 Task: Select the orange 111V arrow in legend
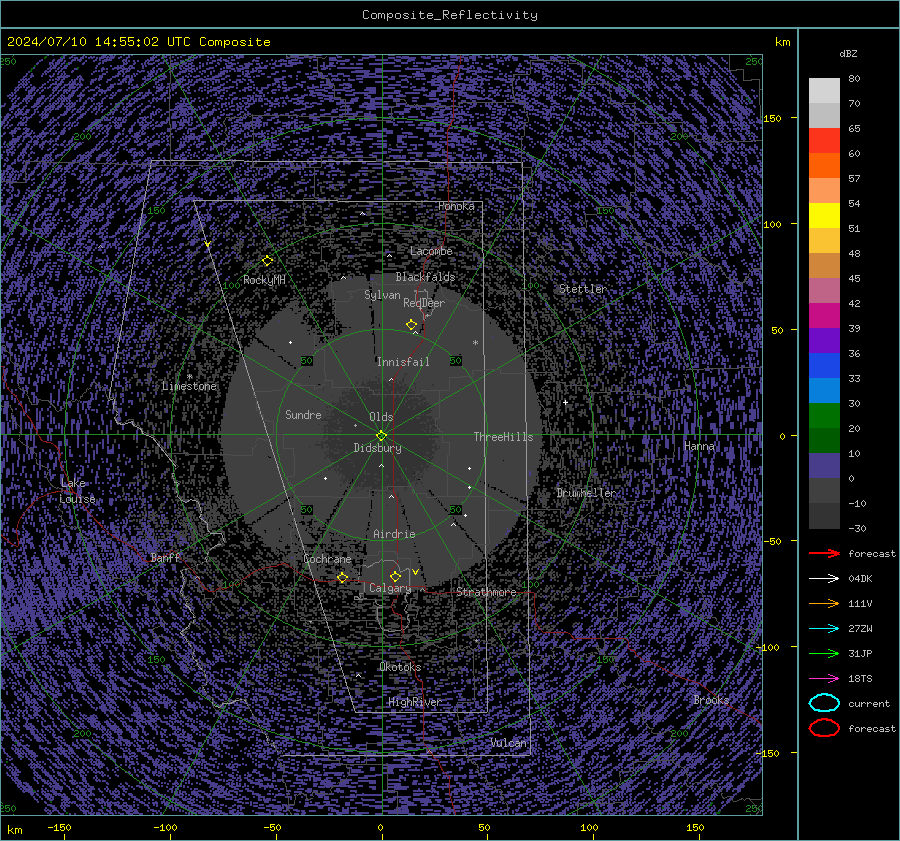coord(824,603)
